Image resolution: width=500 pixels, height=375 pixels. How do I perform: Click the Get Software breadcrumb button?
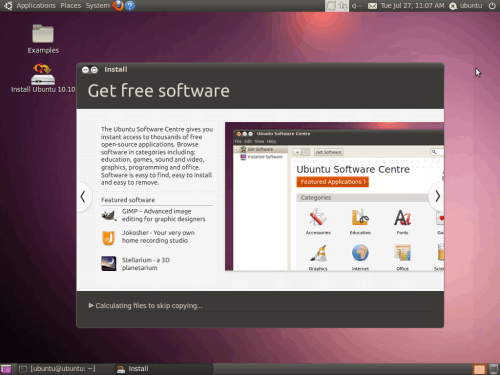[x=328, y=152]
